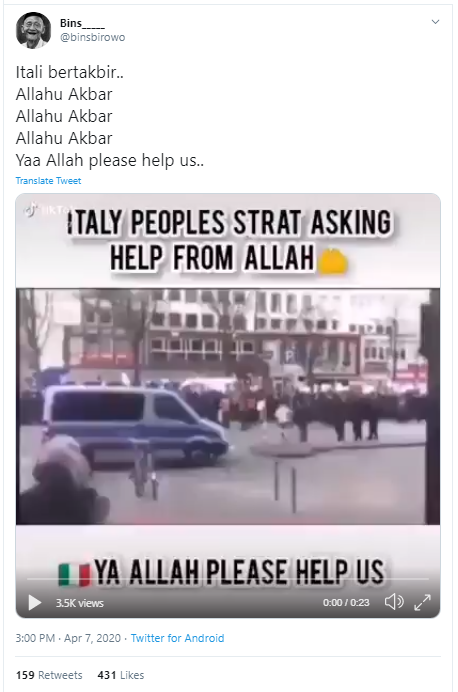The image size is (458, 692).
Task: Open the 3:00 PM Apr 7, 2020 timestamp
Action: (68, 638)
